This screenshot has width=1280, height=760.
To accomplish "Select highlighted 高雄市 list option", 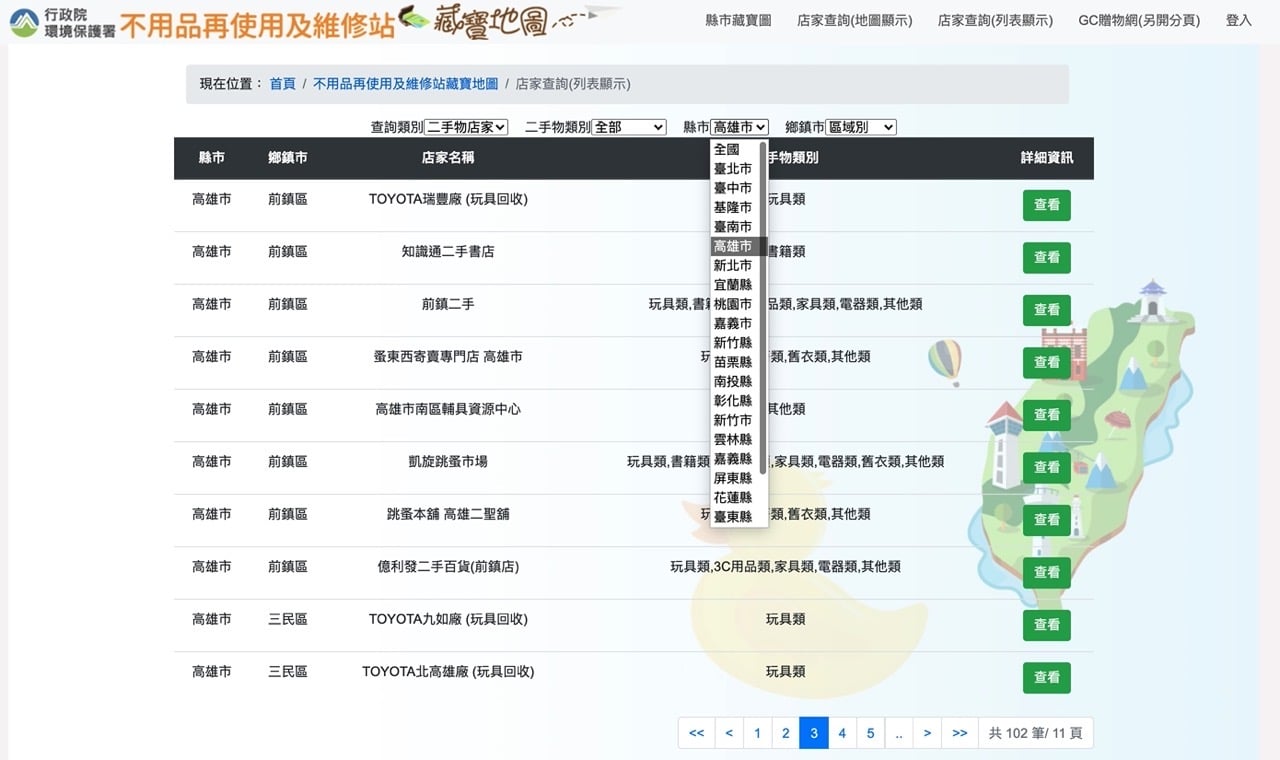I will (x=735, y=246).
